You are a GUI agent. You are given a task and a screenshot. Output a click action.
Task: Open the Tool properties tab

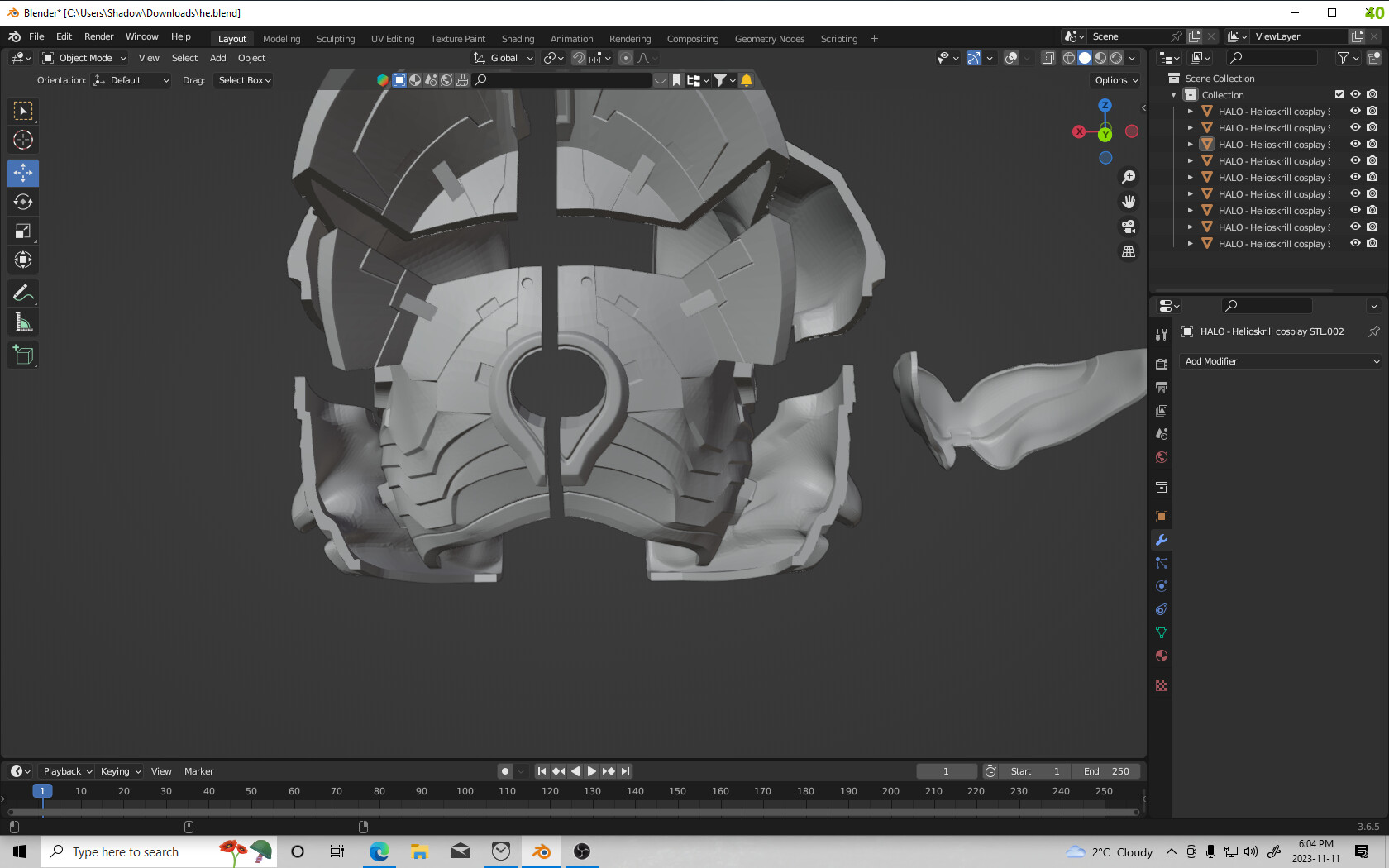1162,334
